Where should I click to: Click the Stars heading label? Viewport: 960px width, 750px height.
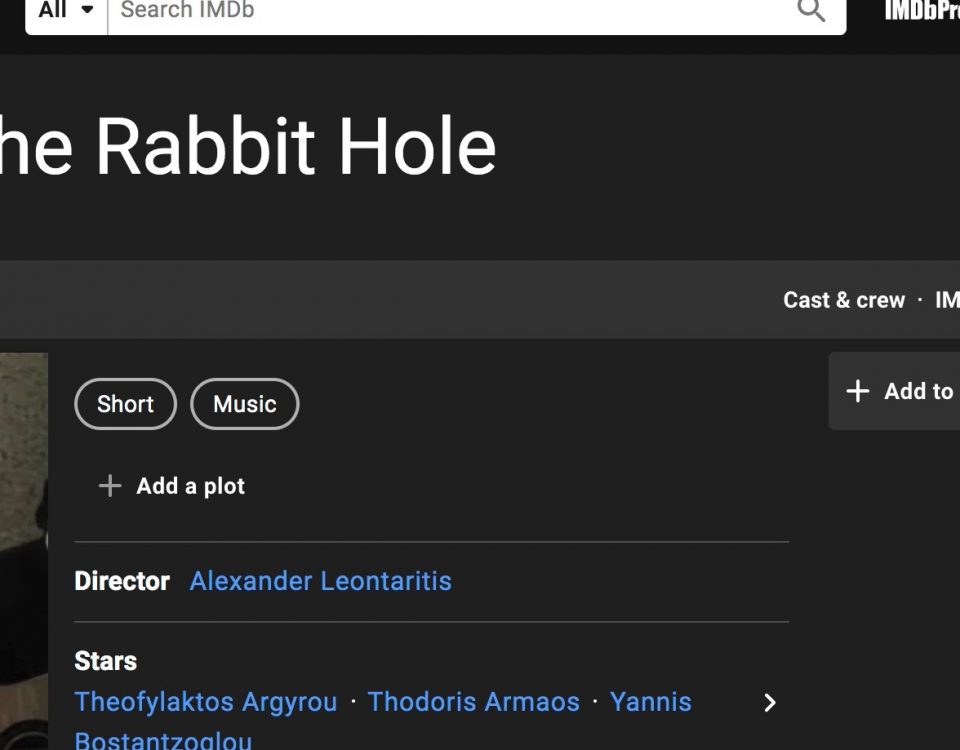coord(105,661)
